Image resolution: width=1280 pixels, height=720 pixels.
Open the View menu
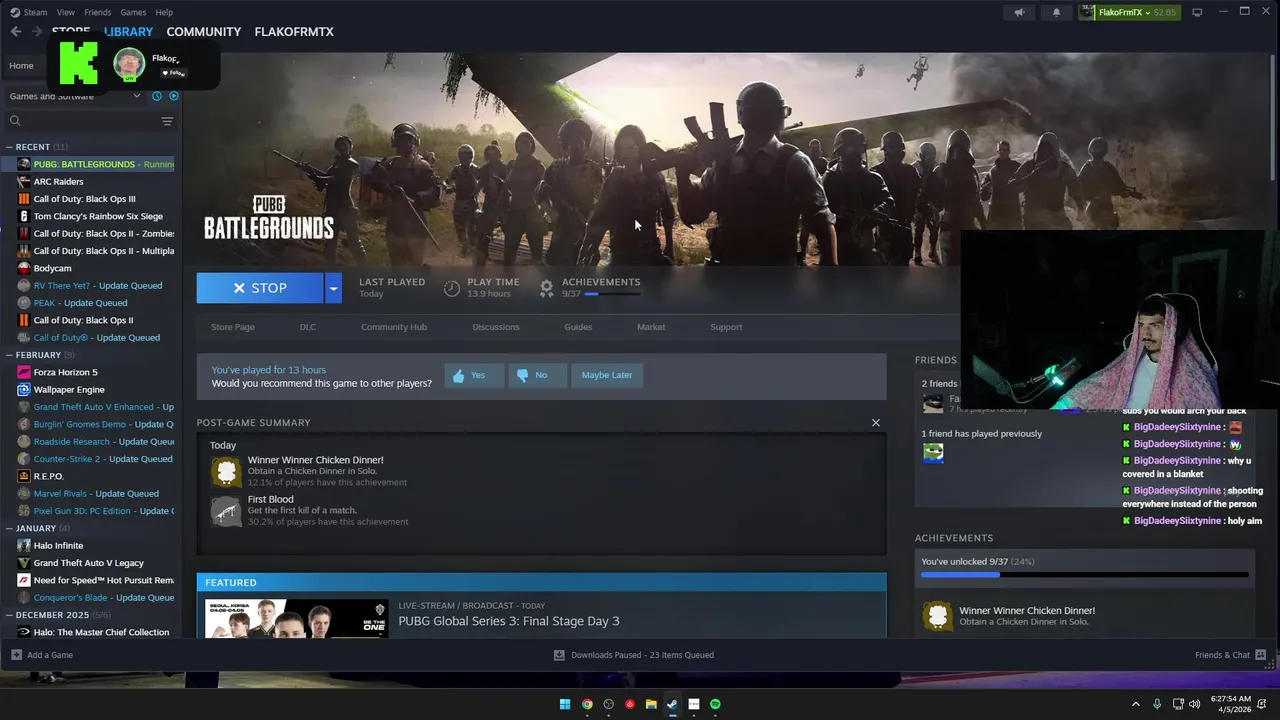coord(66,12)
